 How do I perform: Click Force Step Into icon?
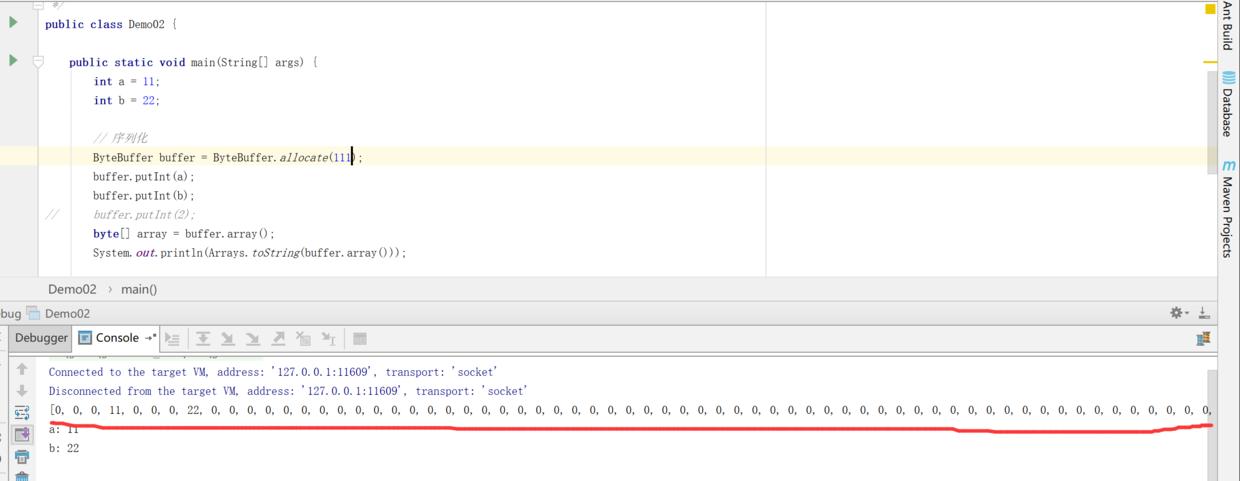pos(253,339)
